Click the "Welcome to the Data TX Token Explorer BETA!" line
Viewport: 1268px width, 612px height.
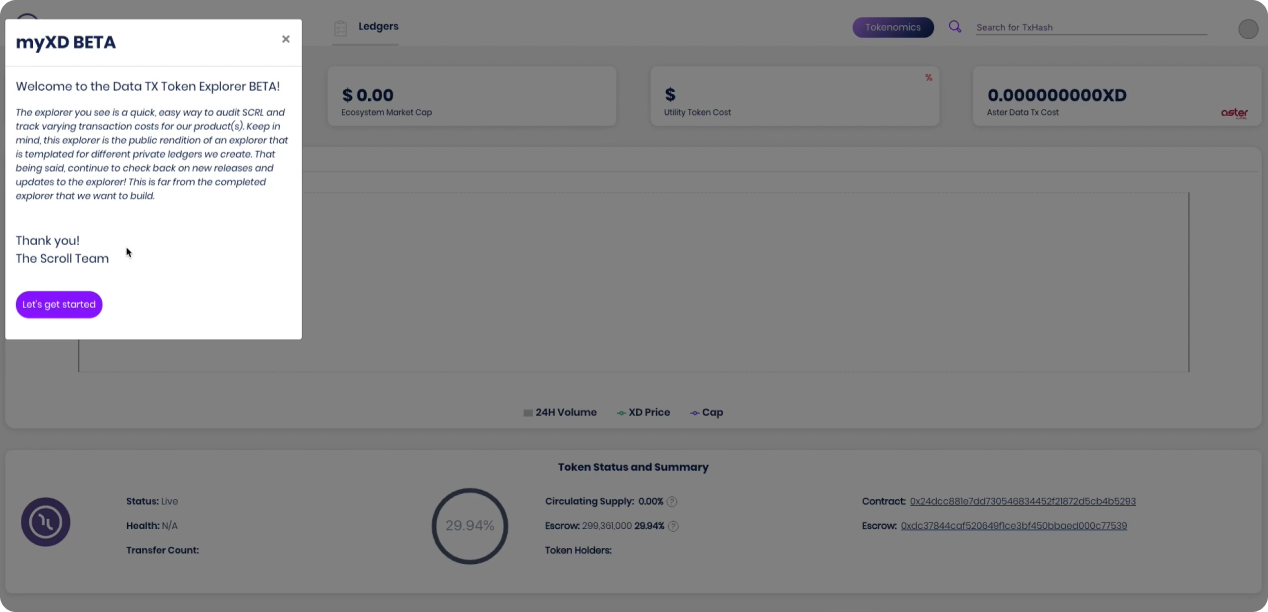pos(148,87)
